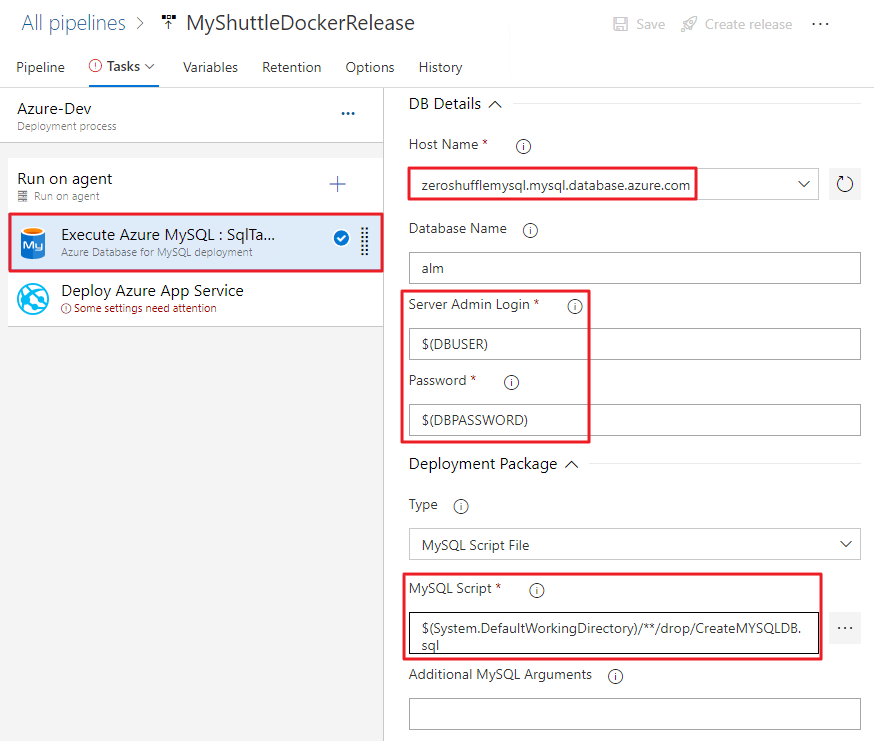Click the MySQL Script path field
This screenshot has width=874, height=741.
click(614, 633)
